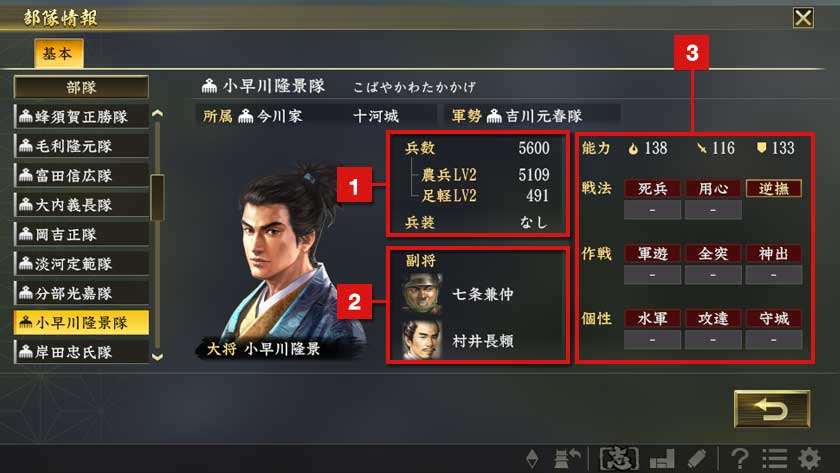Select 蜂須賀正勝隊 in unit list

tap(81, 116)
